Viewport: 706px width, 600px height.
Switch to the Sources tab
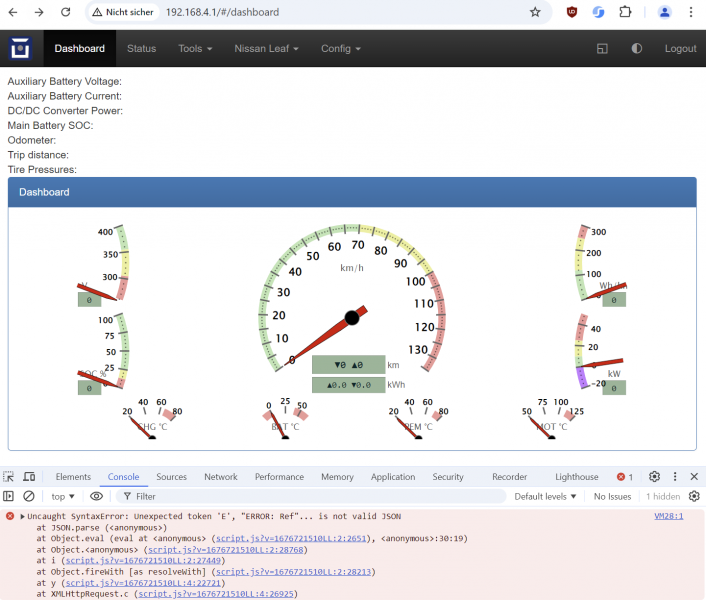click(x=172, y=477)
